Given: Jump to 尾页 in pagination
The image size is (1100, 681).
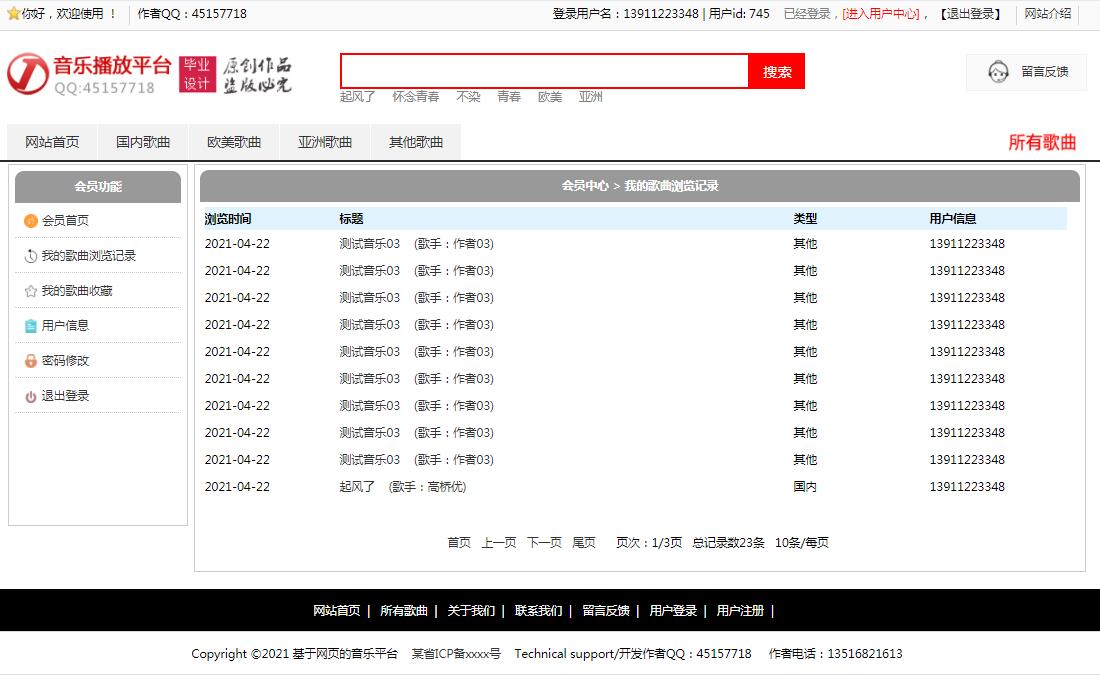Looking at the screenshot, I should (x=584, y=543).
